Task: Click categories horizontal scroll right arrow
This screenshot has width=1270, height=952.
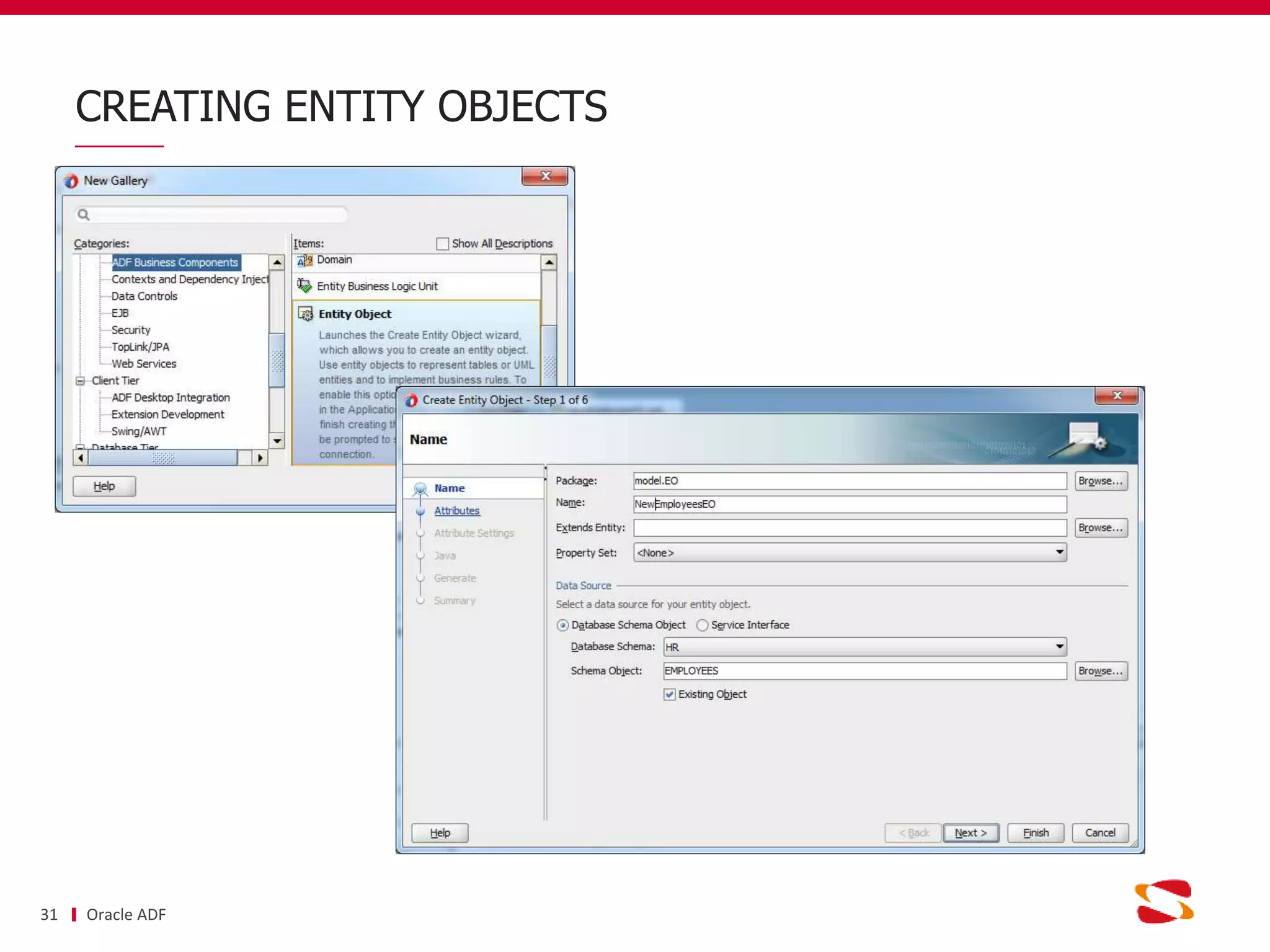Action: tap(260, 458)
